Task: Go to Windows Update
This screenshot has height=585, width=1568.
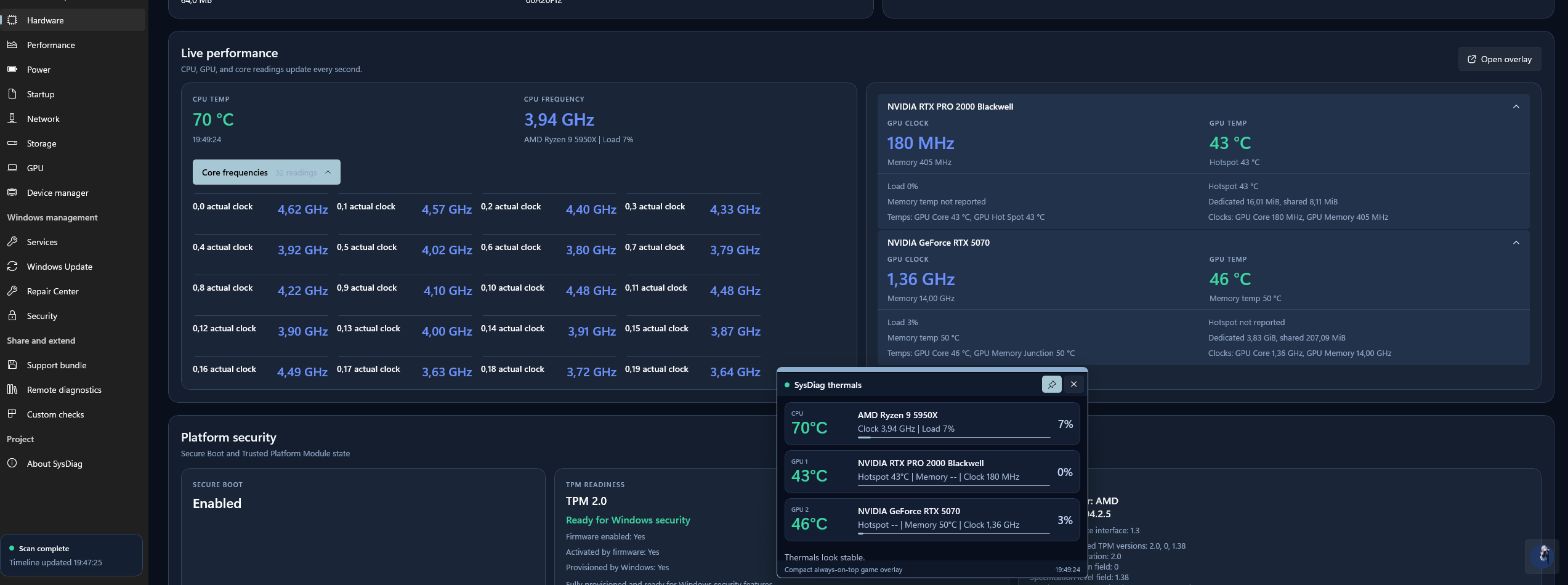Action: click(73, 266)
